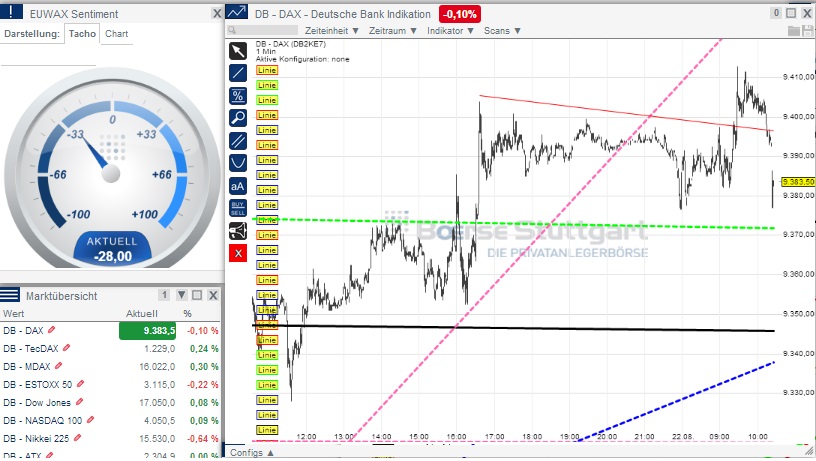This screenshot has height=461, width=816.
Task: Switch to the Tacho tab
Action: [82, 34]
